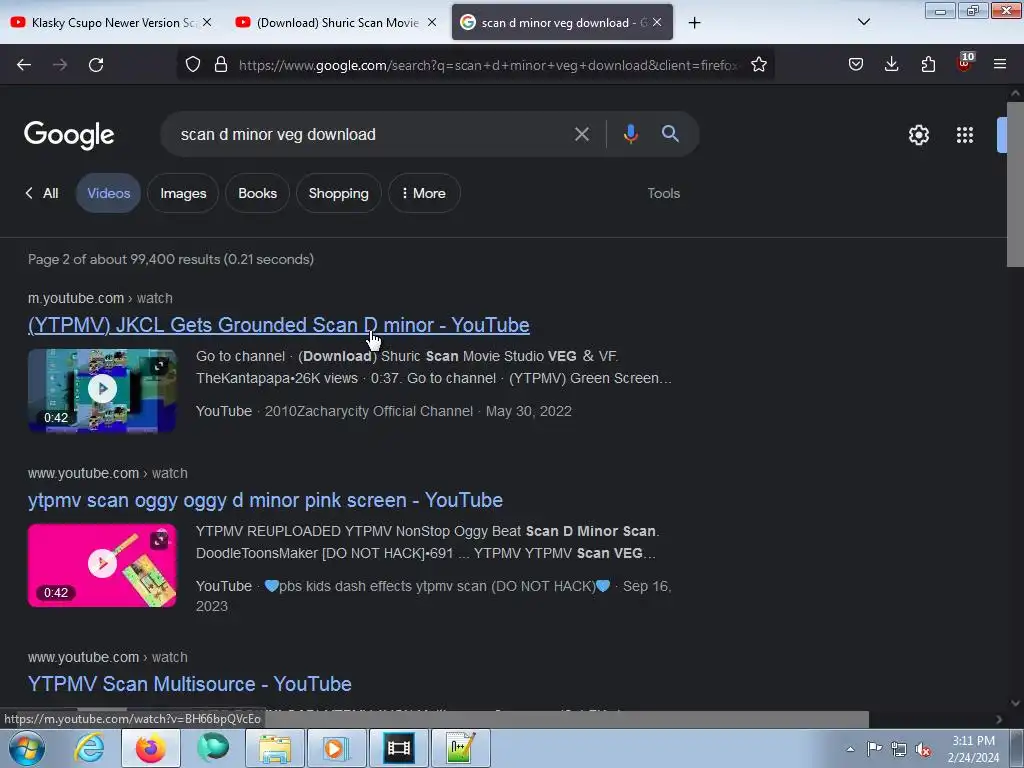
Task: Open Action Center flag icon
Action: point(874,749)
